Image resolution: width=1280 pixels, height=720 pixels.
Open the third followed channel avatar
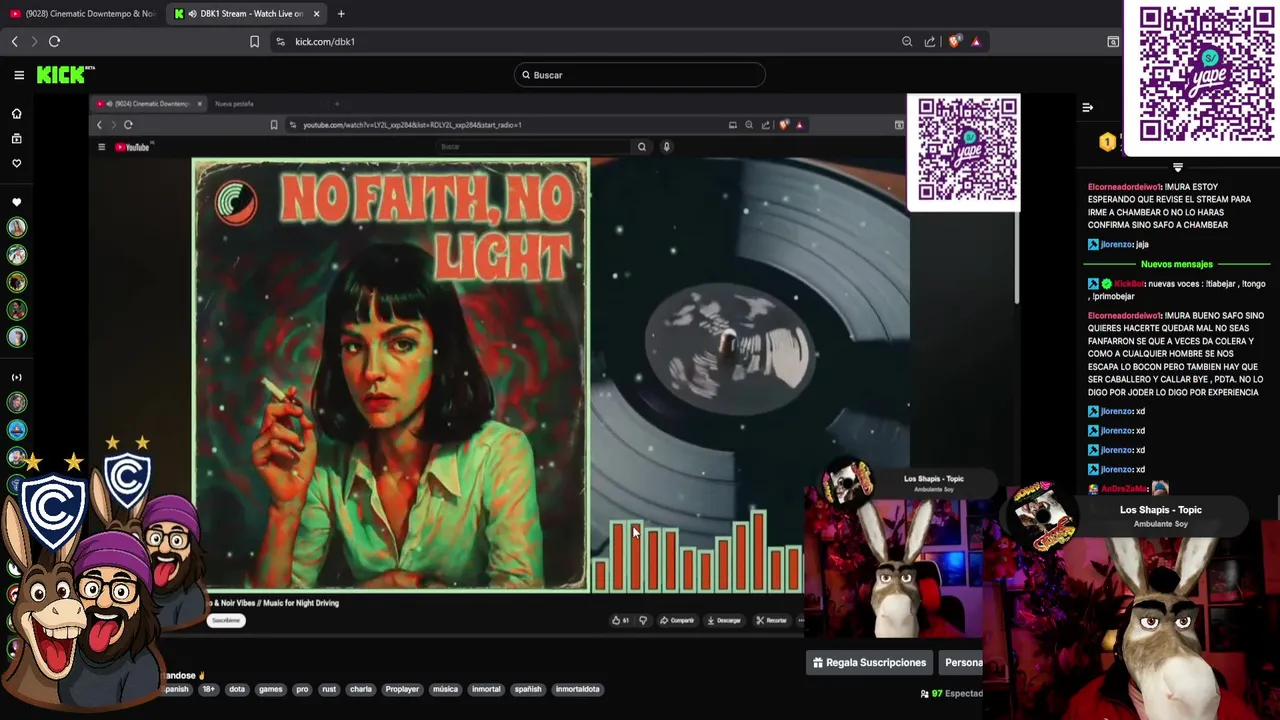click(x=17, y=283)
